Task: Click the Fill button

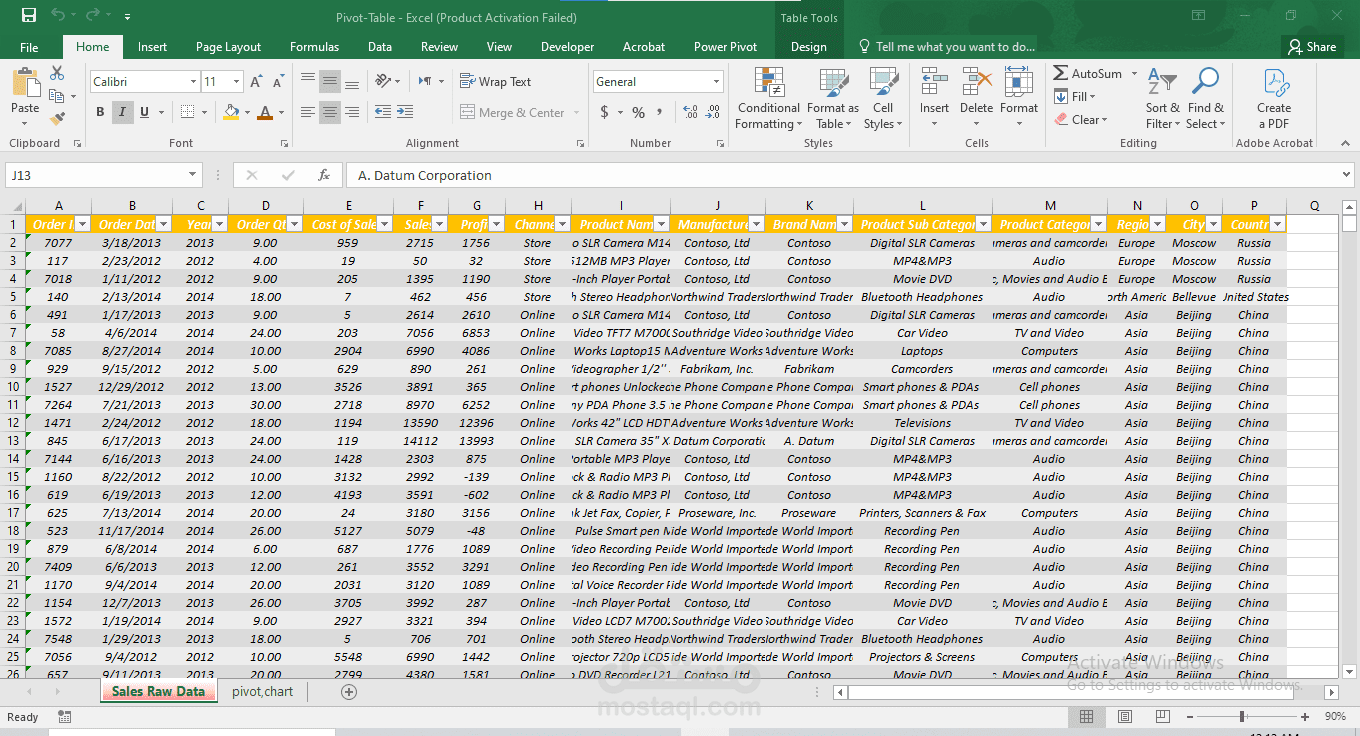Action: [1075, 97]
